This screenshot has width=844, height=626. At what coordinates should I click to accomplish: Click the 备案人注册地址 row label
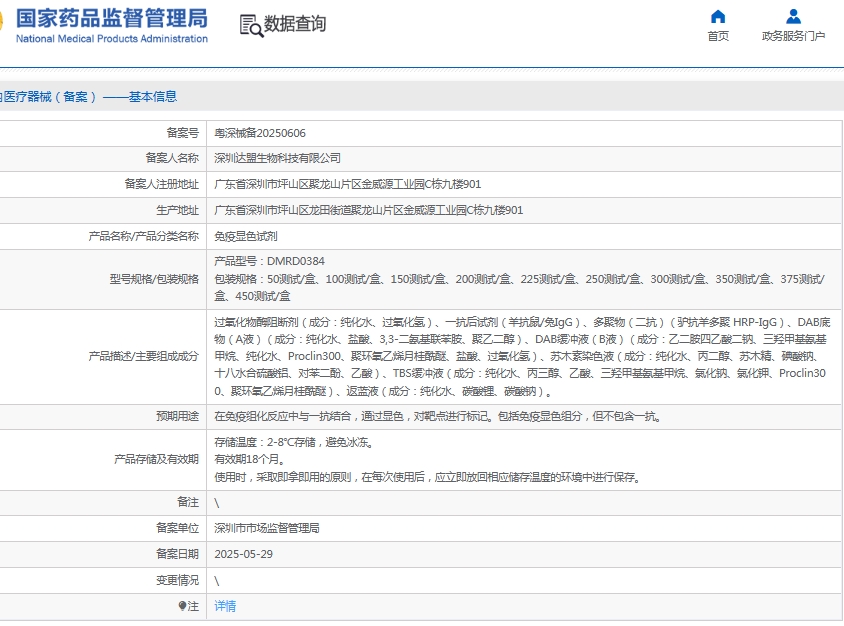[x=161, y=184]
